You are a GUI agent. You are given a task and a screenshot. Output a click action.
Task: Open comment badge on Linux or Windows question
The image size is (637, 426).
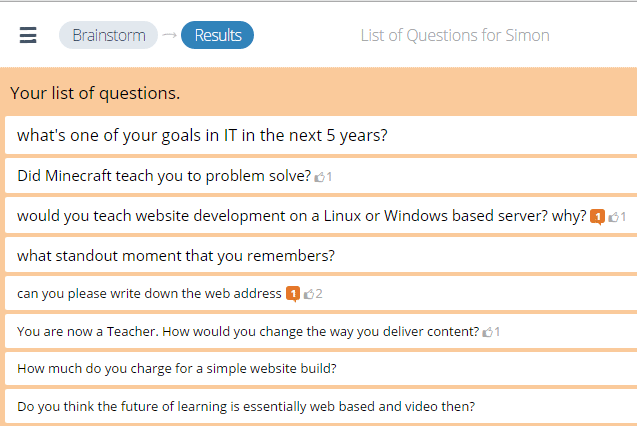[x=597, y=217]
